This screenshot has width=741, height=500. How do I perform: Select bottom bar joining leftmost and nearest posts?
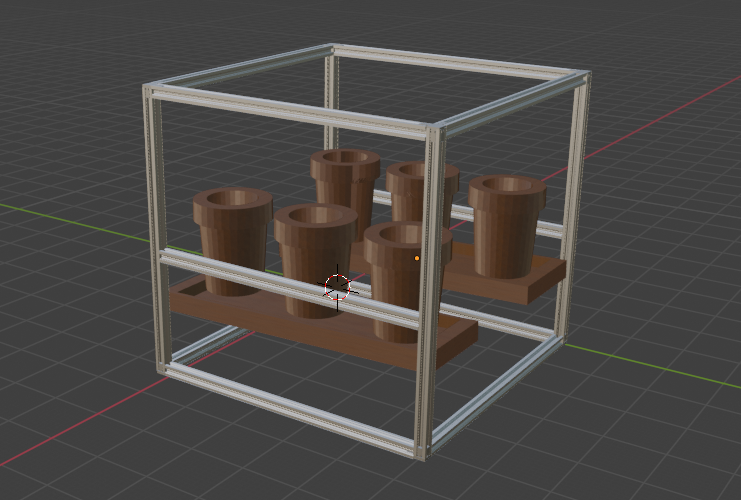tap(290, 412)
